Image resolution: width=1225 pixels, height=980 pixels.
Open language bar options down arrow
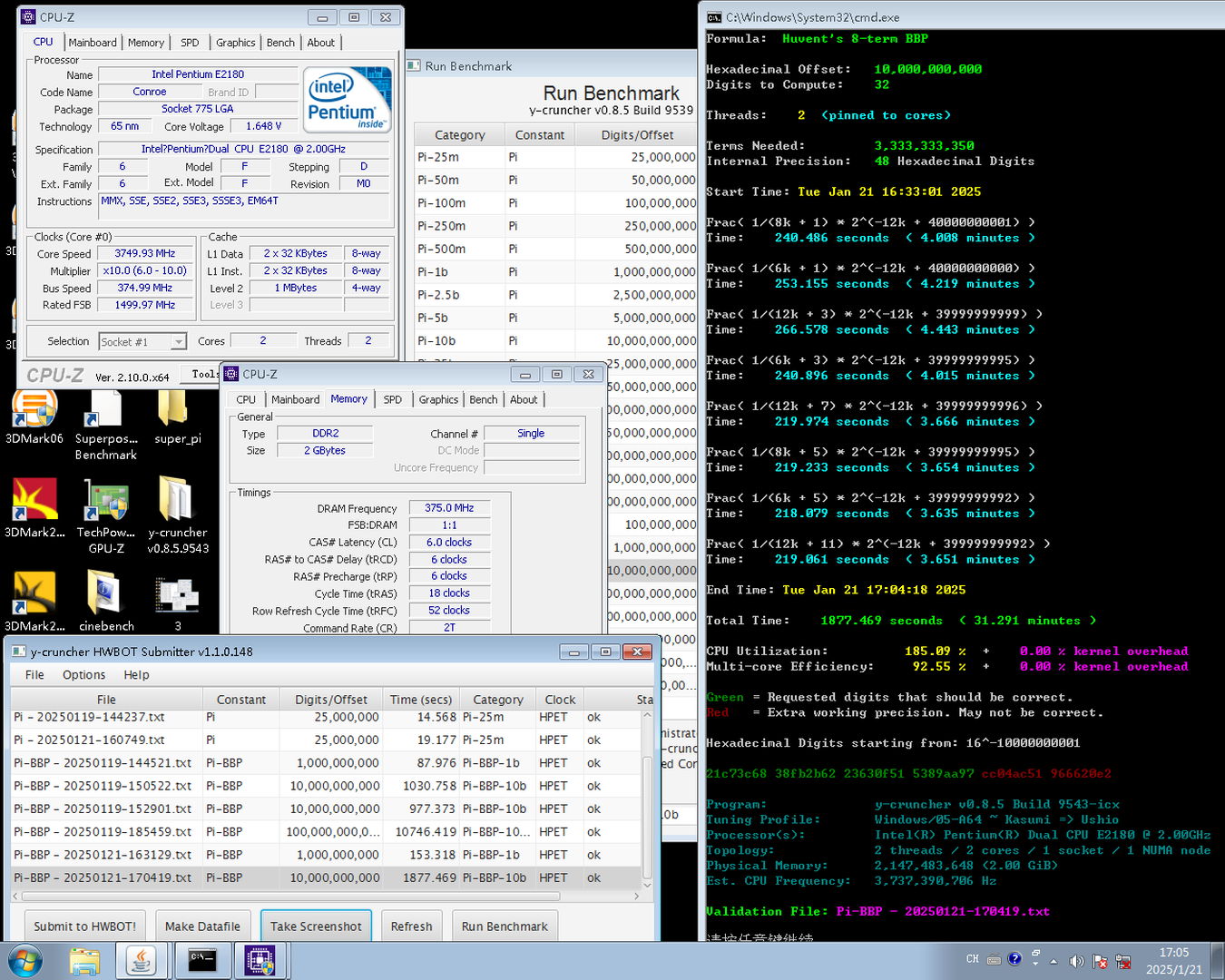[1035, 964]
